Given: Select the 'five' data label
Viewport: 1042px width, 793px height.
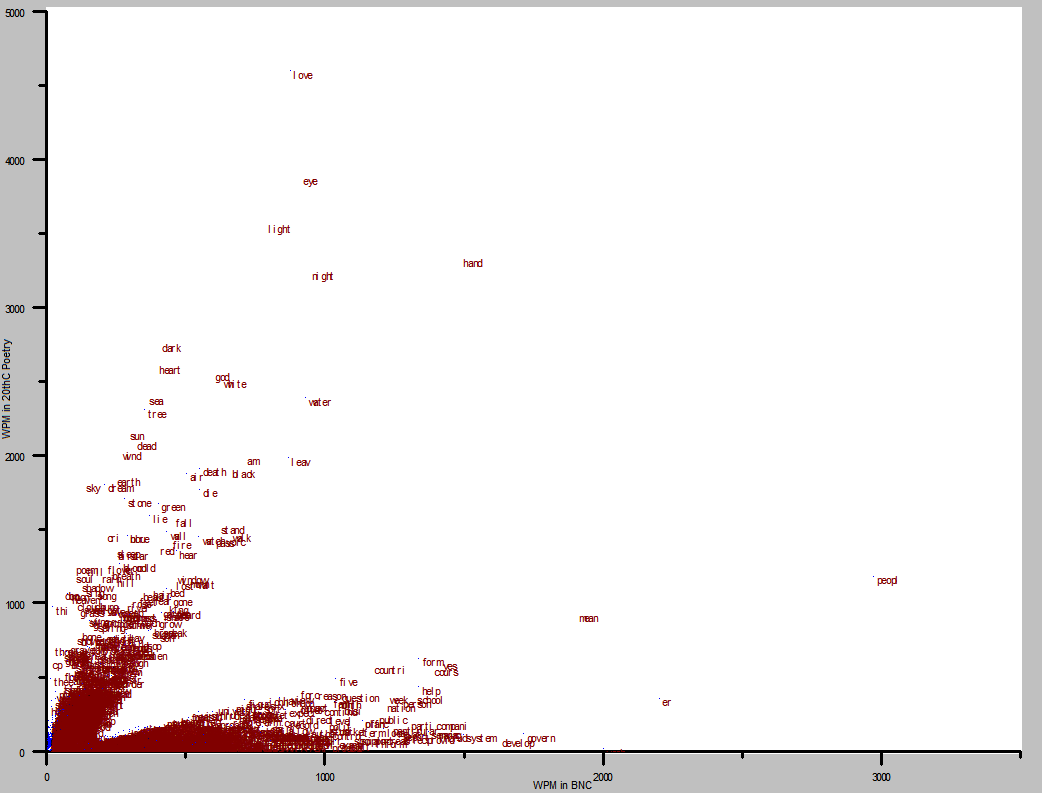Looking at the screenshot, I should point(348,683).
